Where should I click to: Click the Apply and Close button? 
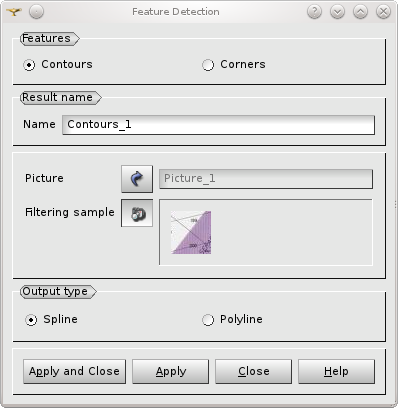[x=74, y=371]
